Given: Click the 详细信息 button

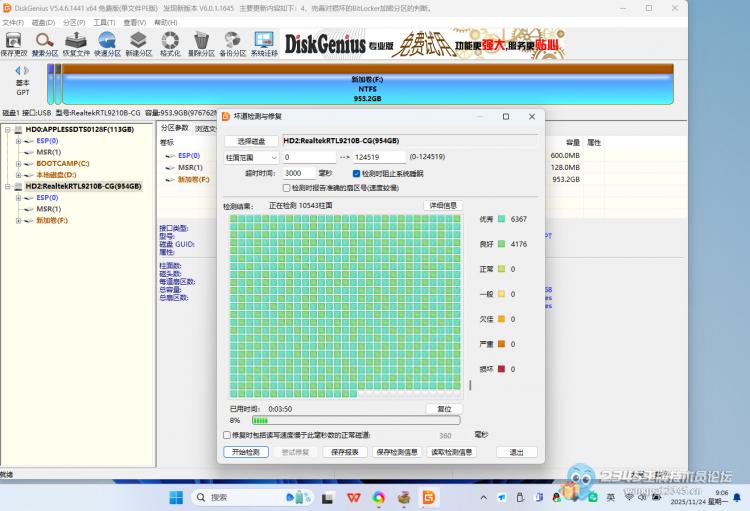Looking at the screenshot, I should click(x=442, y=205).
